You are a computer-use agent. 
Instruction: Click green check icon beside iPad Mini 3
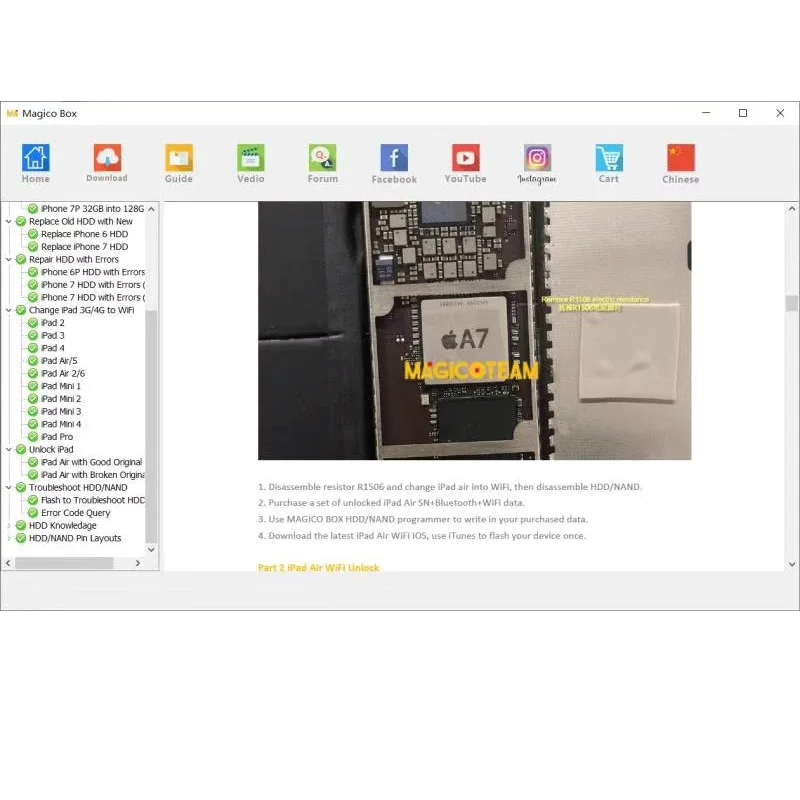[x=33, y=412]
